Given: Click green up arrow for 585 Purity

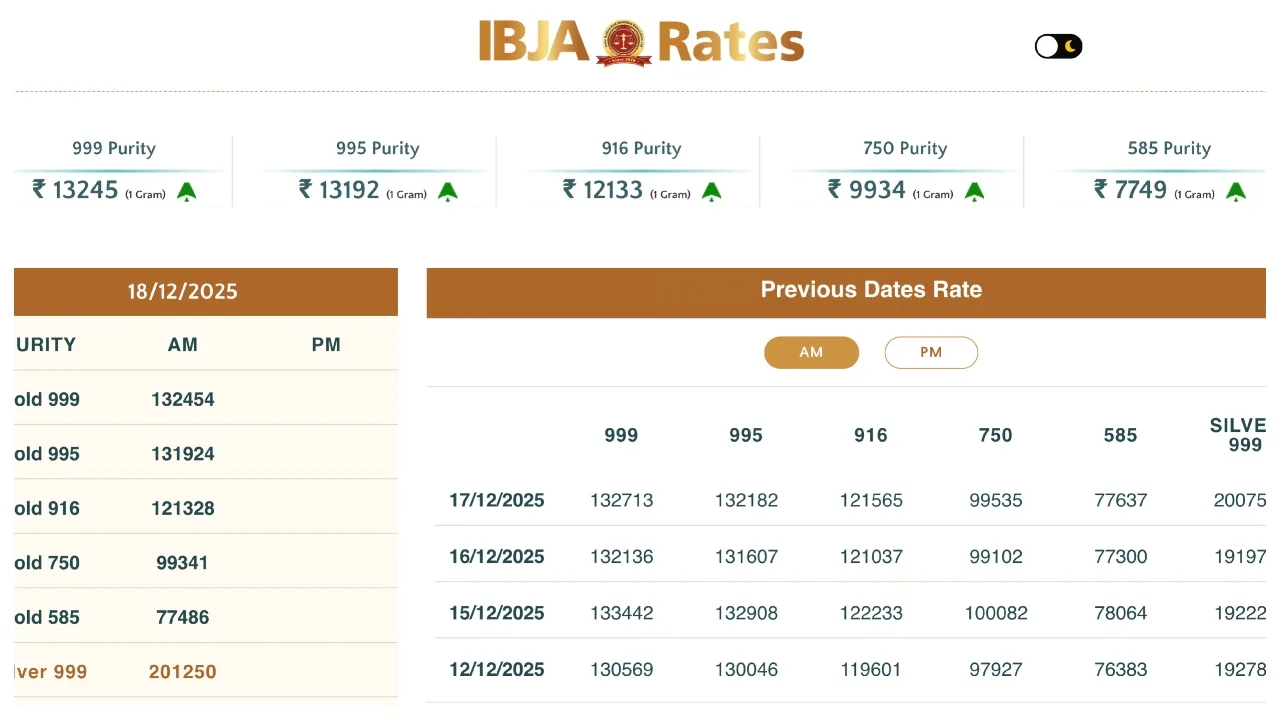Looking at the screenshot, I should [x=1236, y=191].
